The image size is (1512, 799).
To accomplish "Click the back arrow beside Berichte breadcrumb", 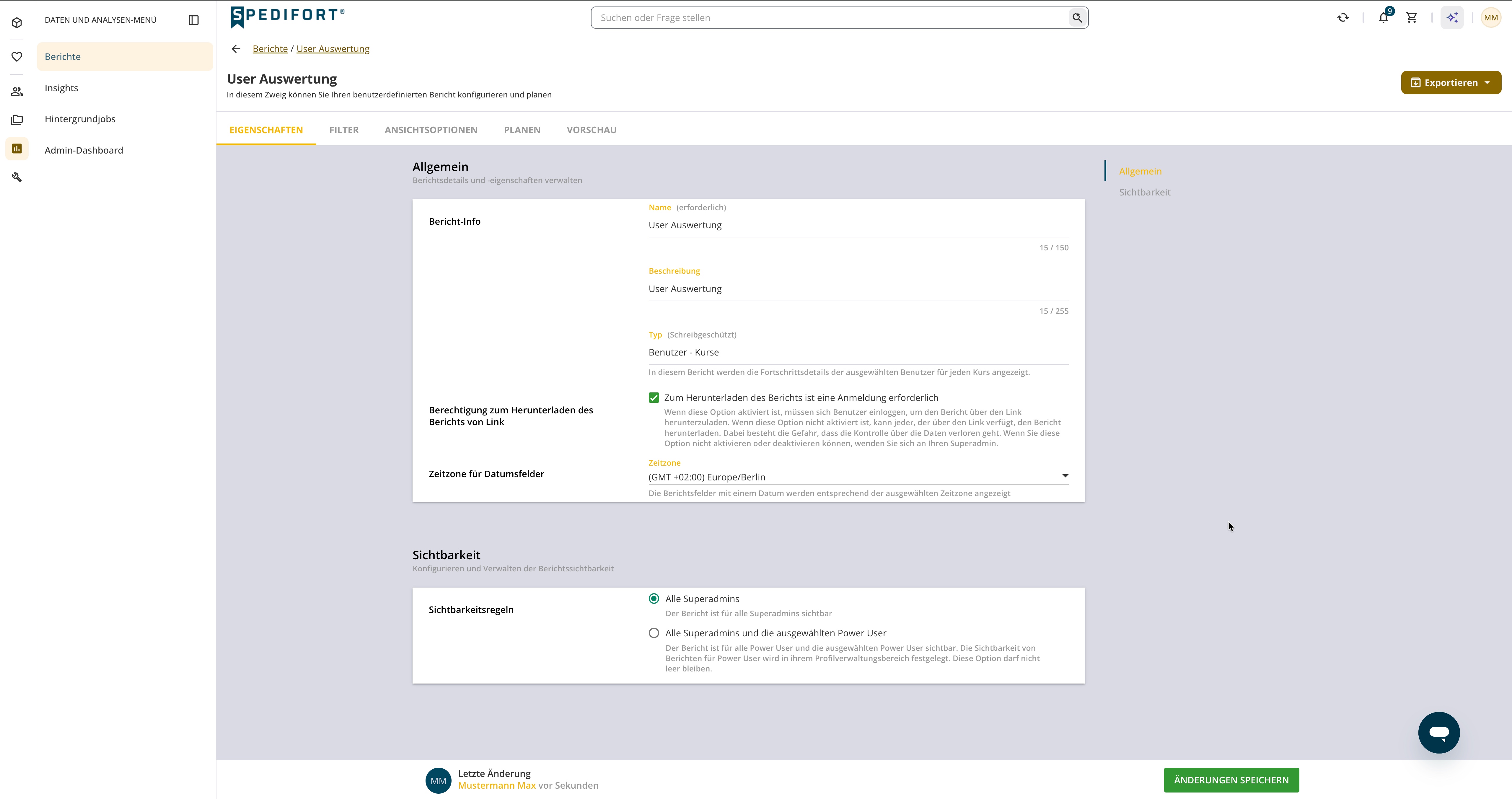I will [x=236, y=49].
